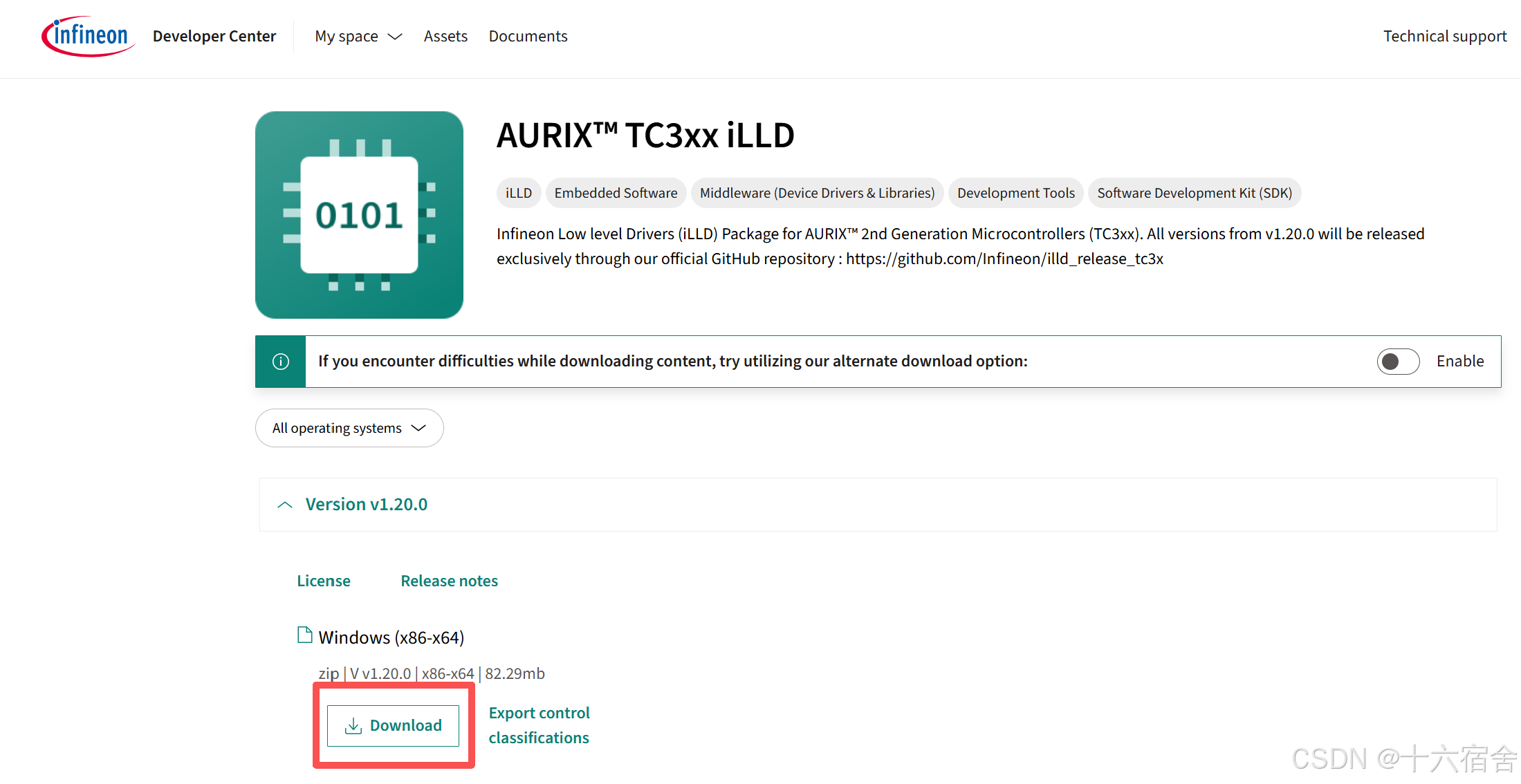Screen dimensions: 1521x784
Task: Open the License link
Action: pos(324,581)
